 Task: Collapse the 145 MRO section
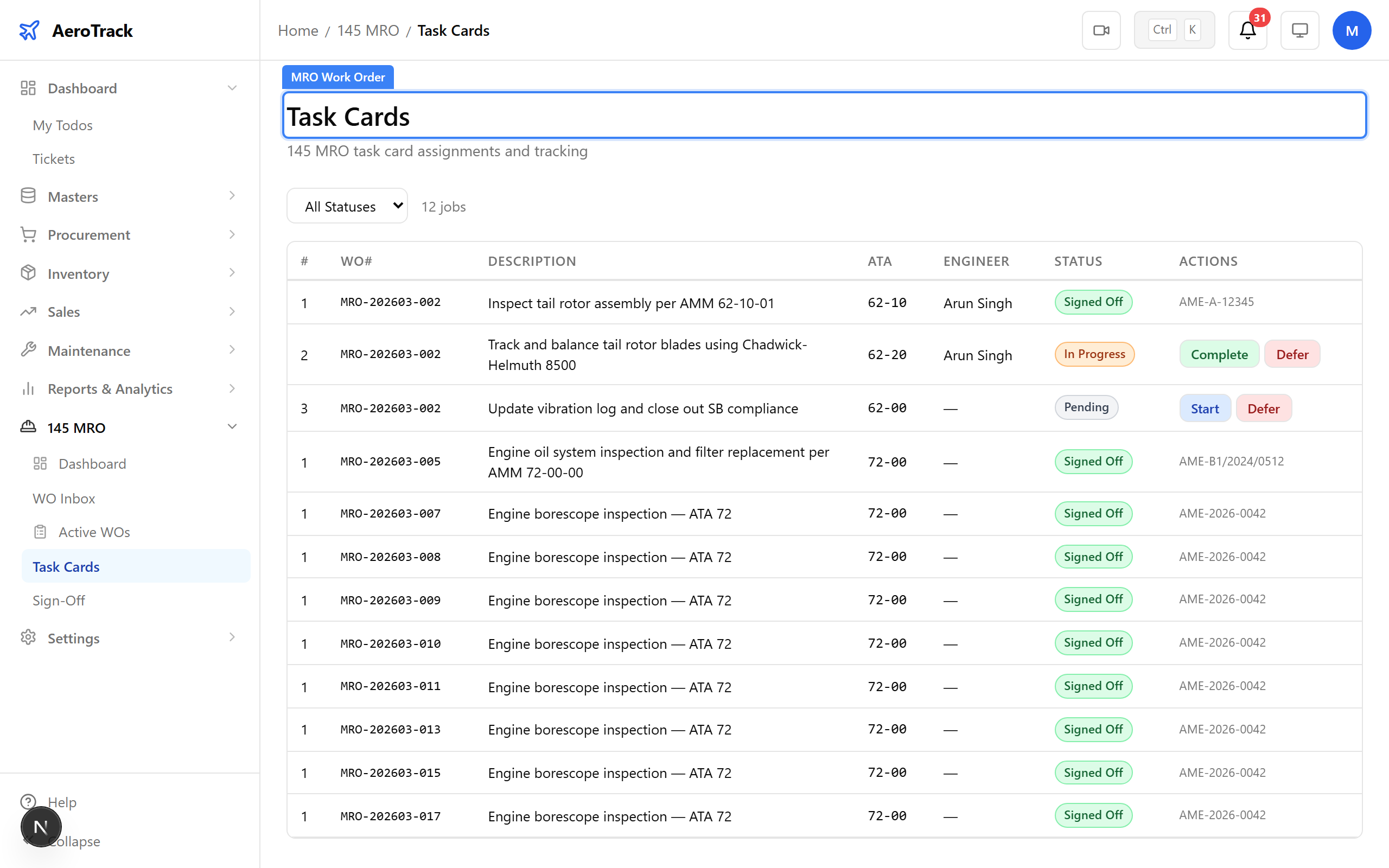pyautogui.click(x=232, y=426)
